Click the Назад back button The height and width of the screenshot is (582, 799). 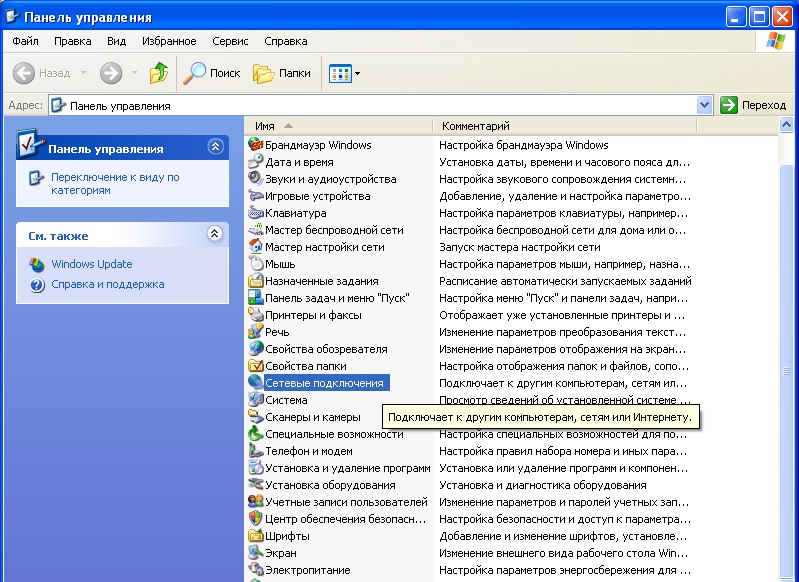41,73
